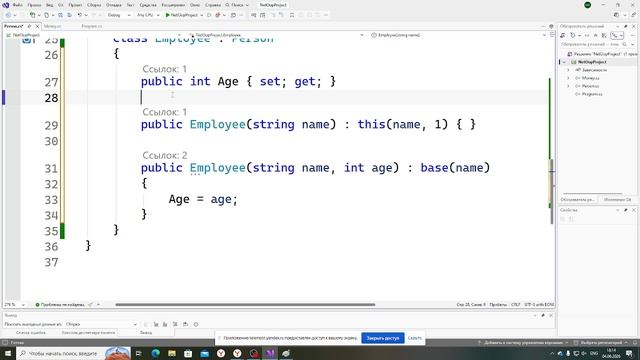
Task: Switch to Изменения Git tab
Action: (x=617, y=200)
